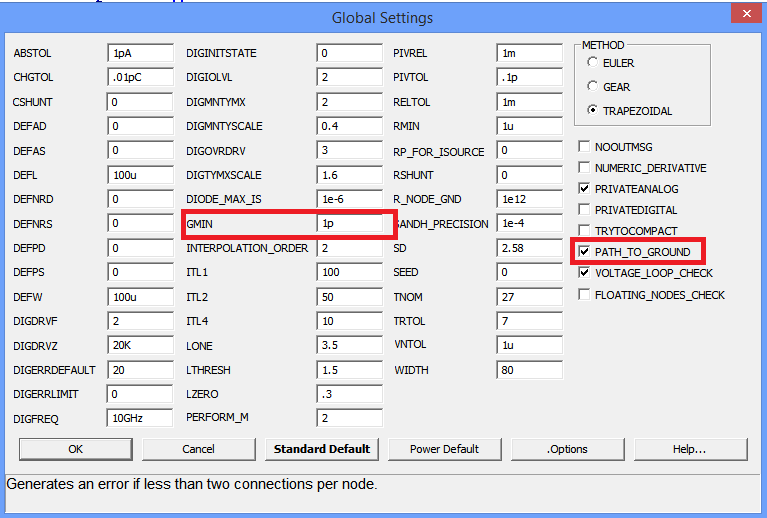Click the ABSTOL input field
This screenshot has height=518, width=767.
click(x=139, y=53)
